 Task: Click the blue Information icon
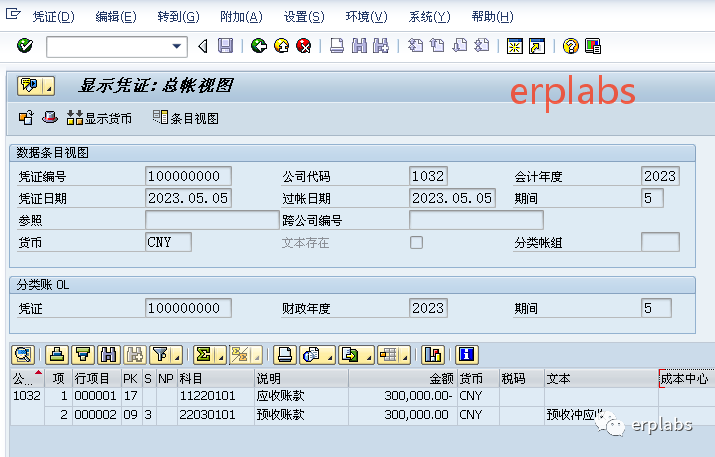point(467,355)
